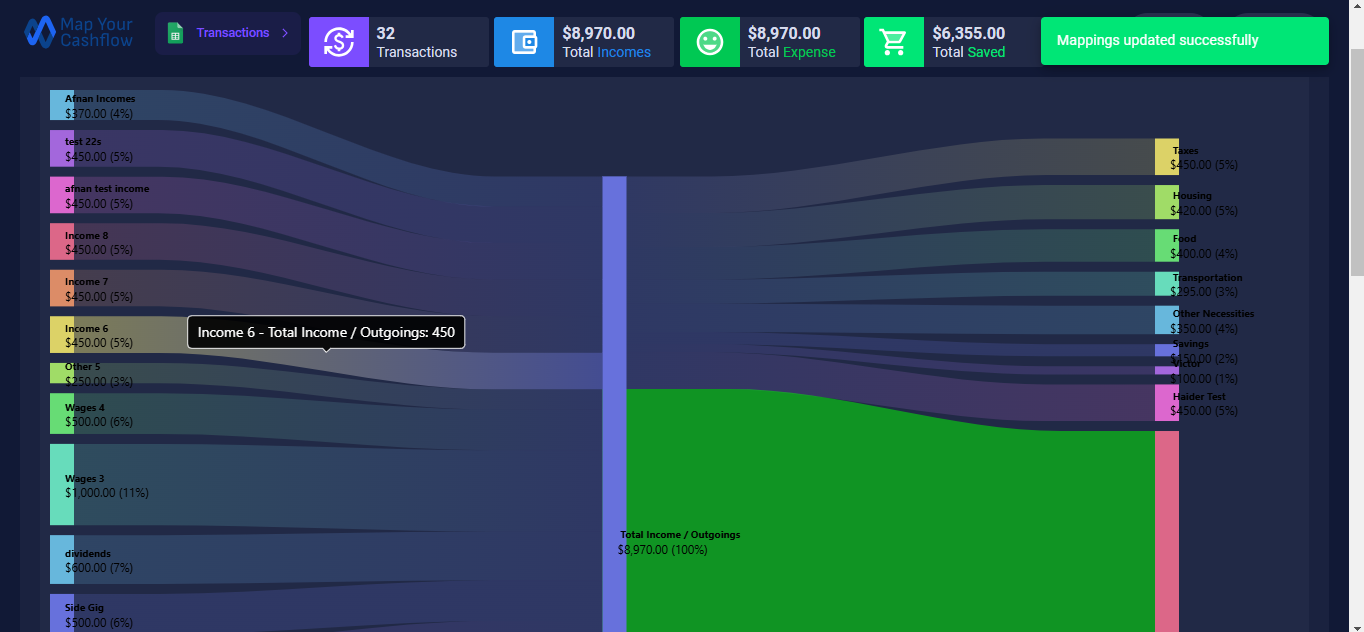Image resolution: width=1364 pixels, height=632 pixels.
Task: Click the Transportation teal node bar
Action: 1167,284
